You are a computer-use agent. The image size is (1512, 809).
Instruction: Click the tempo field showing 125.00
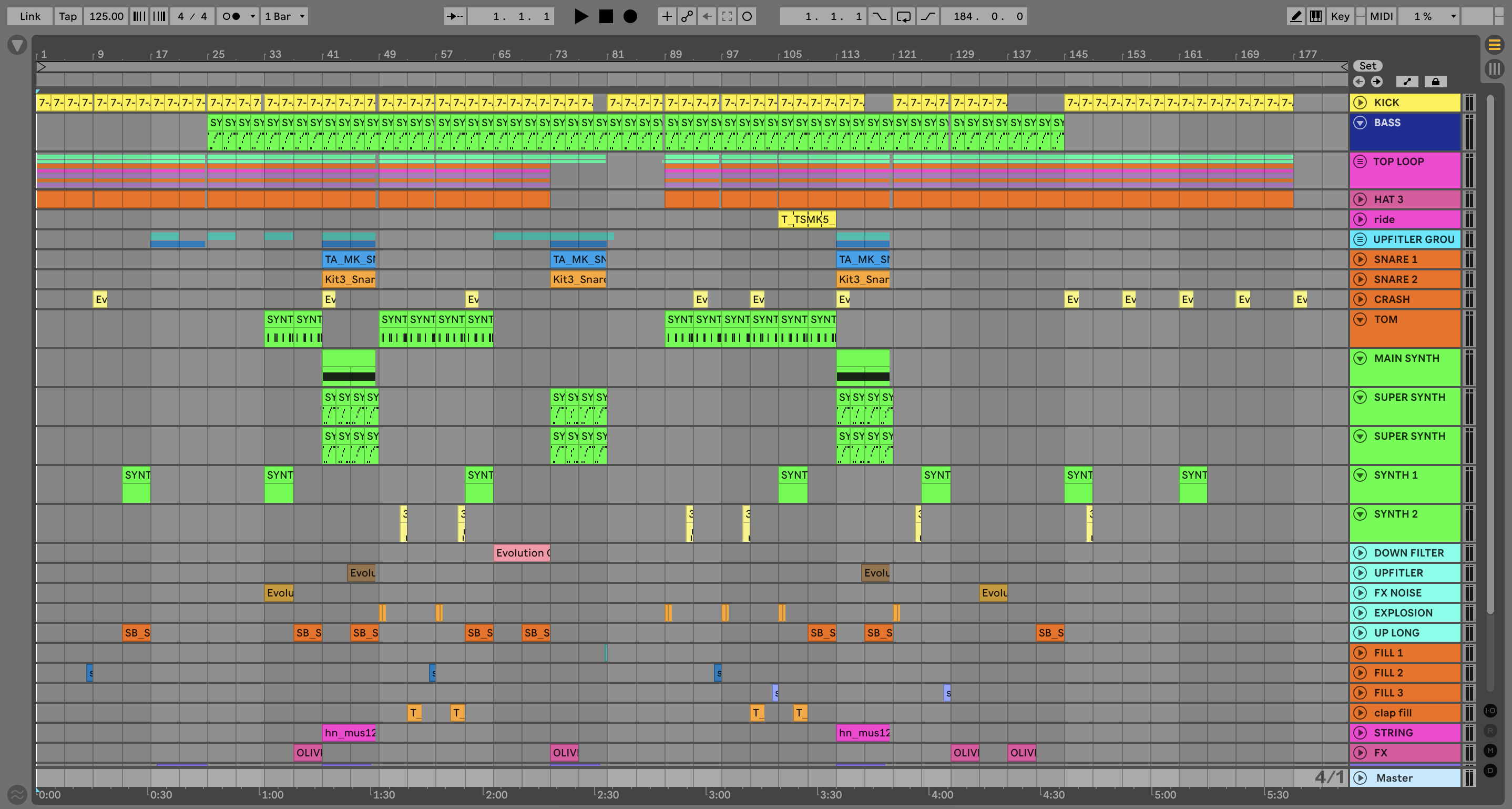[106, 16]
